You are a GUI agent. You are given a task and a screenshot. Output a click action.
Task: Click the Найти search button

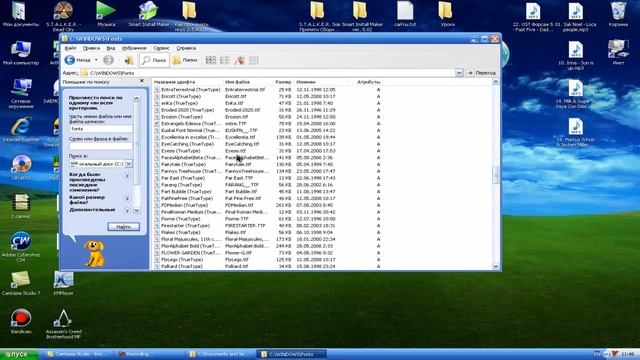[124, 227]
